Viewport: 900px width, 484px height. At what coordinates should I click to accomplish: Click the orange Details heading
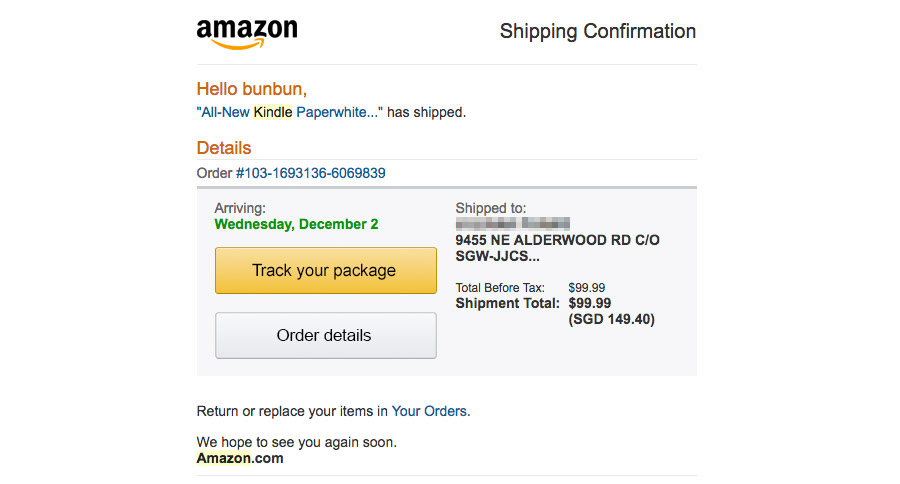tap(224, 148)
